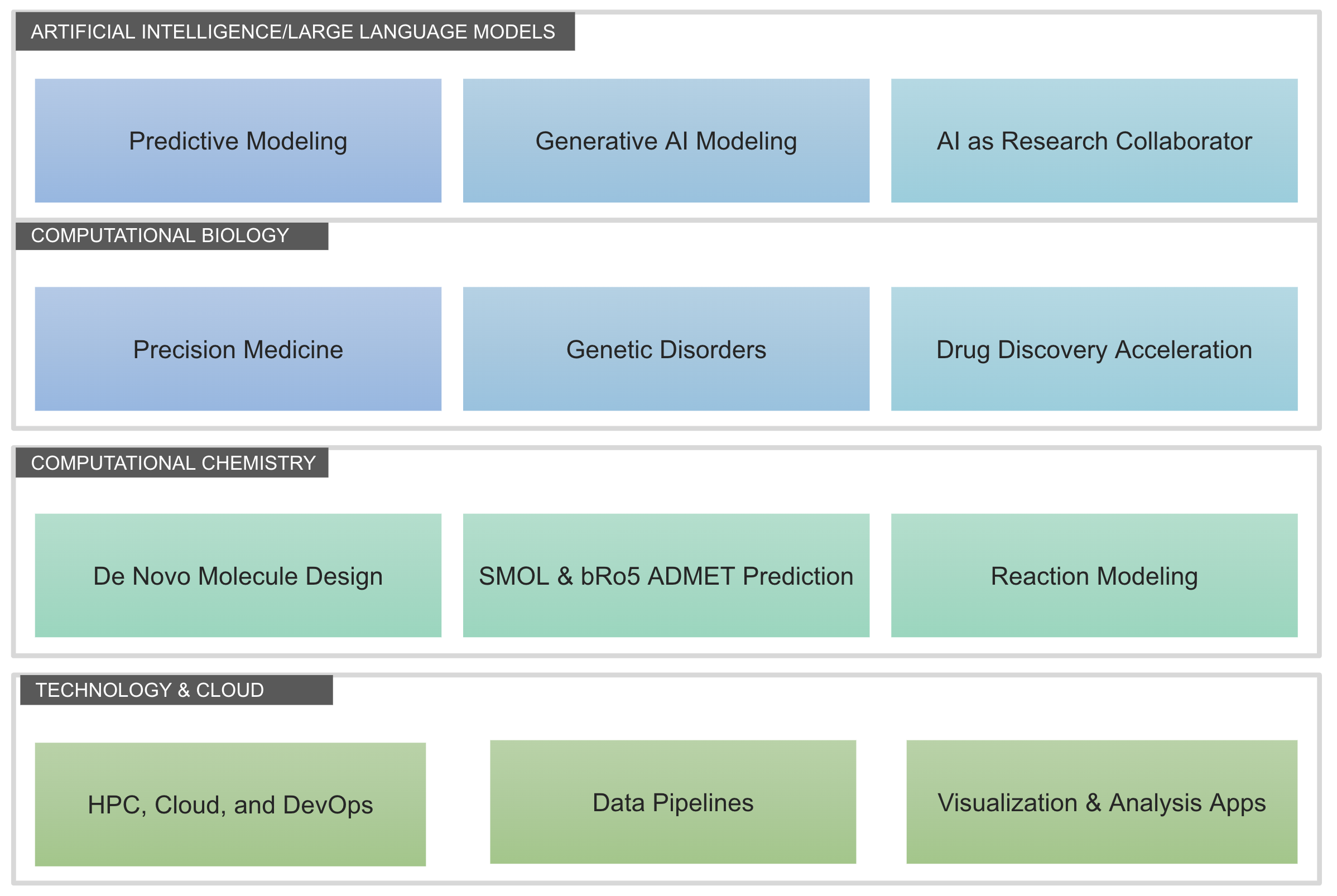Click the word Discovery in the teal tile
Screen dimensions: 1337x896
click(x=1052, y=350)
